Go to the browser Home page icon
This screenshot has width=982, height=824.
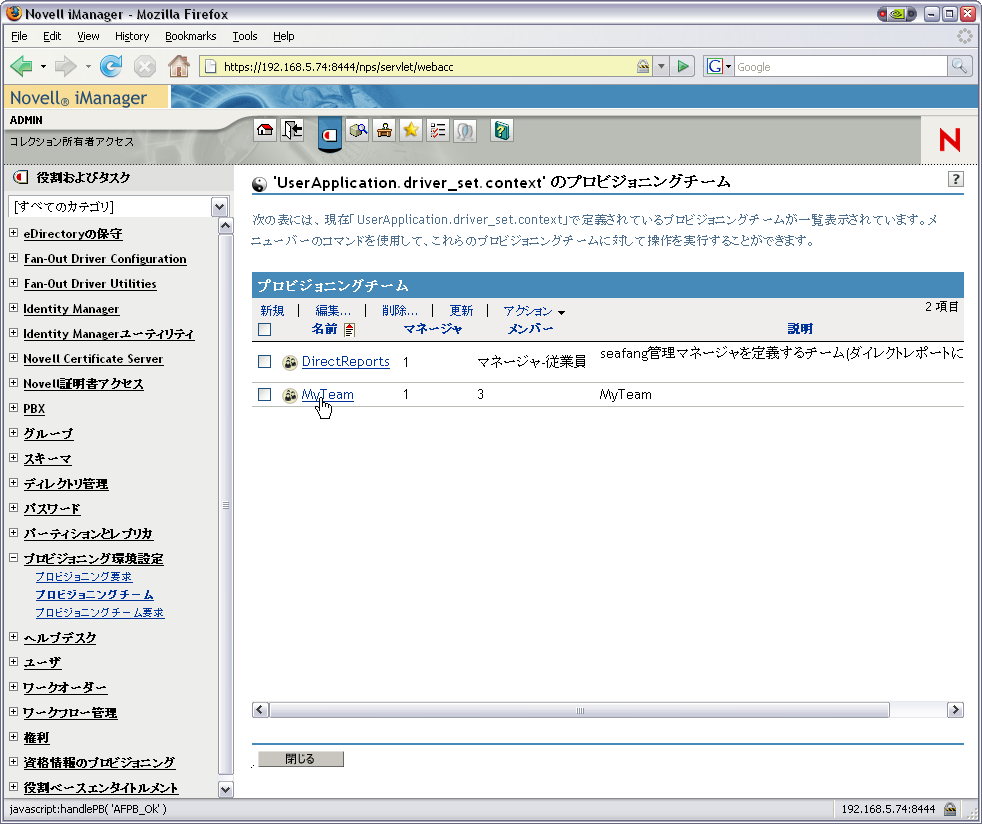pyautogui.click(x=179, y=66)
